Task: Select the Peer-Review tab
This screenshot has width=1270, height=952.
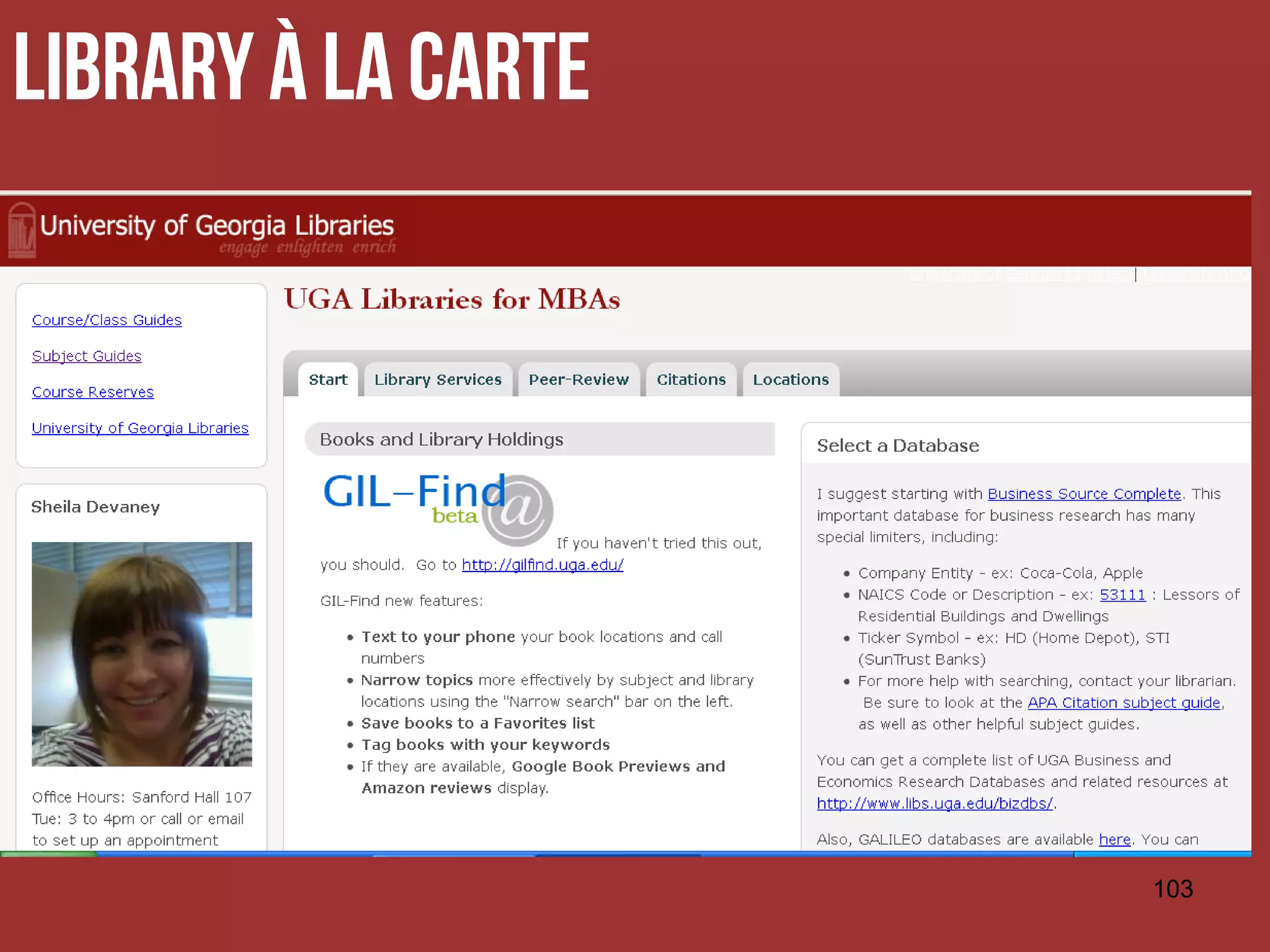Action: click(x=579, y=380)
